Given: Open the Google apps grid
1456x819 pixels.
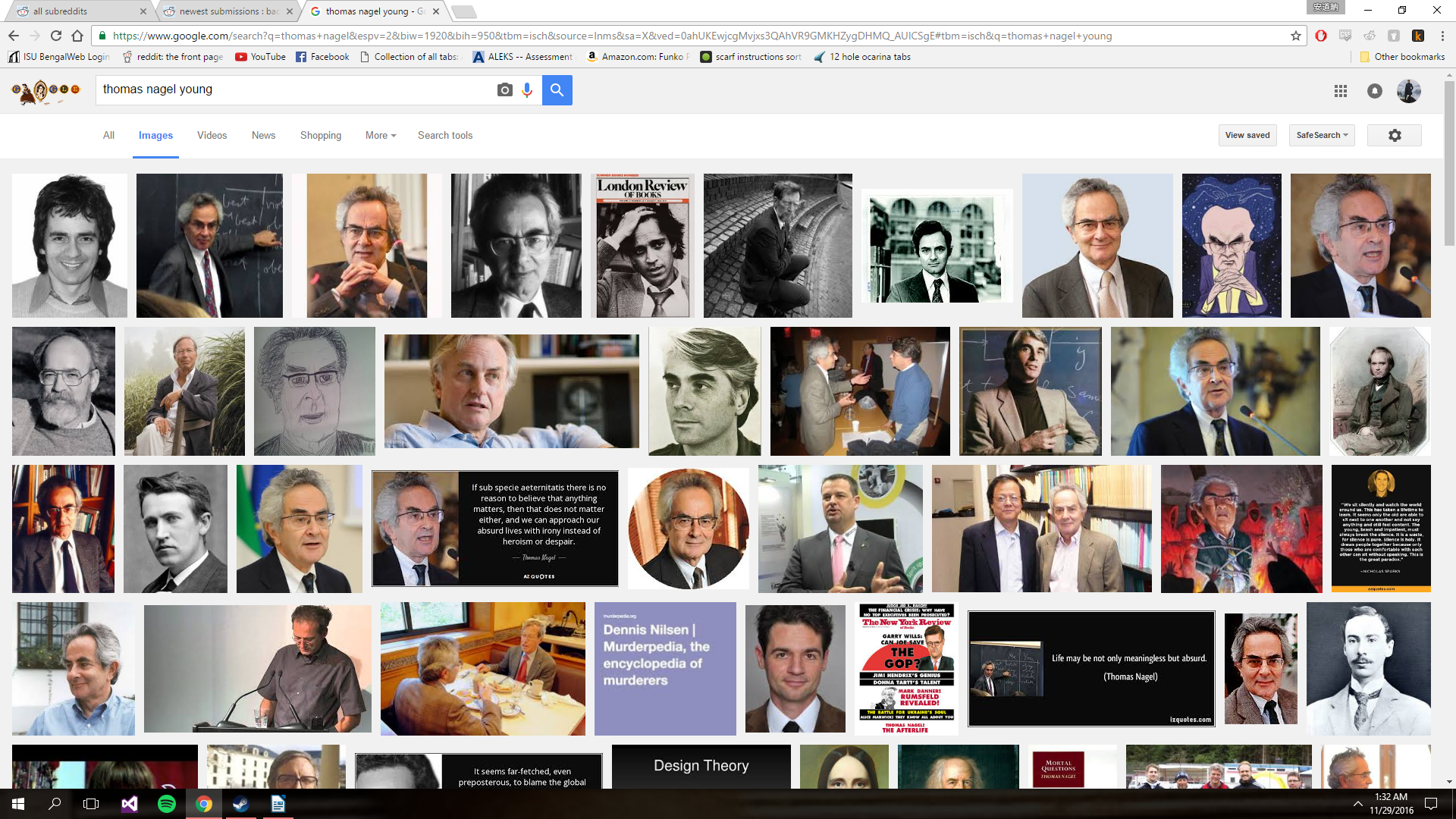Looking at the screenshot, I should [1340, 91].
